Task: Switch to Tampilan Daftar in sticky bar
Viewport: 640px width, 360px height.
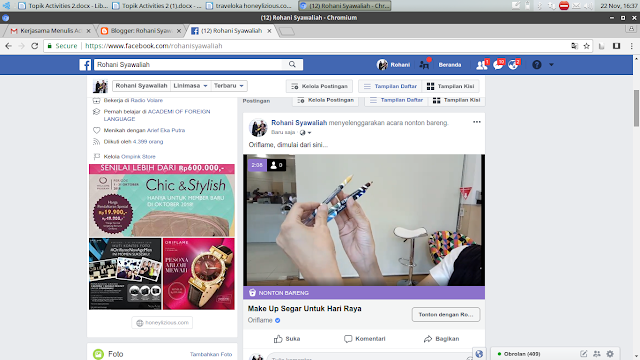Action: pos(390,86)
